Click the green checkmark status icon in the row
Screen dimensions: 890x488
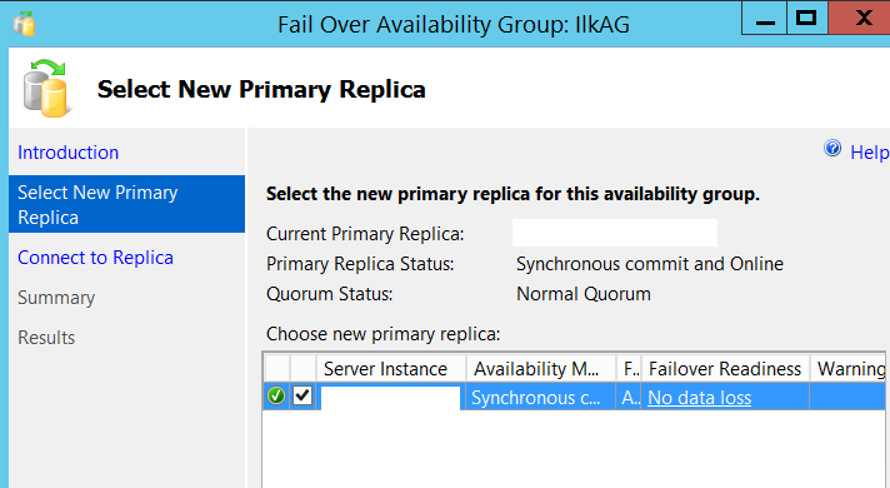[276, 396]
